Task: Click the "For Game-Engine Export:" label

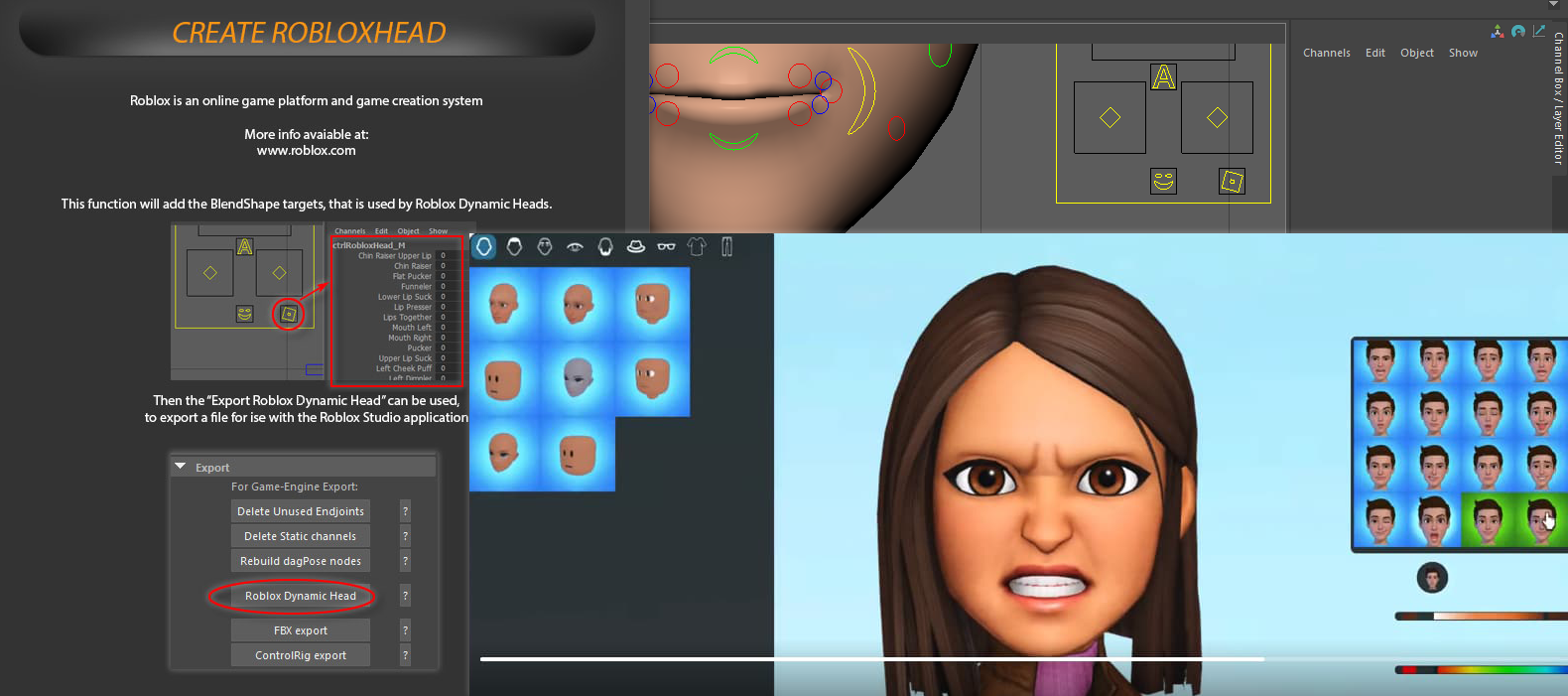Action: pos(295,487)
